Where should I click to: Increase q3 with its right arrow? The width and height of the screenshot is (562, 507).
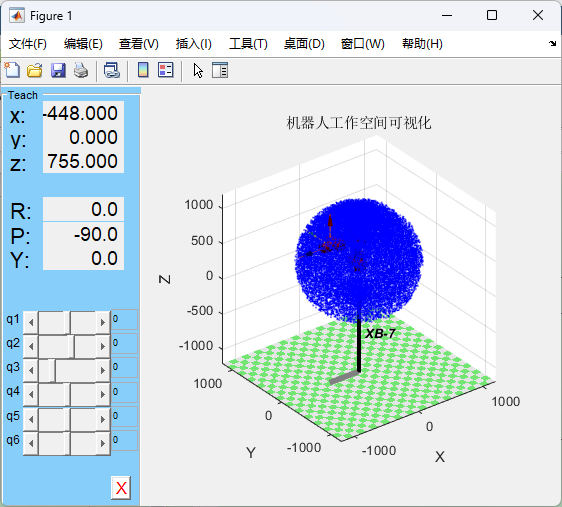click(103, 370)
